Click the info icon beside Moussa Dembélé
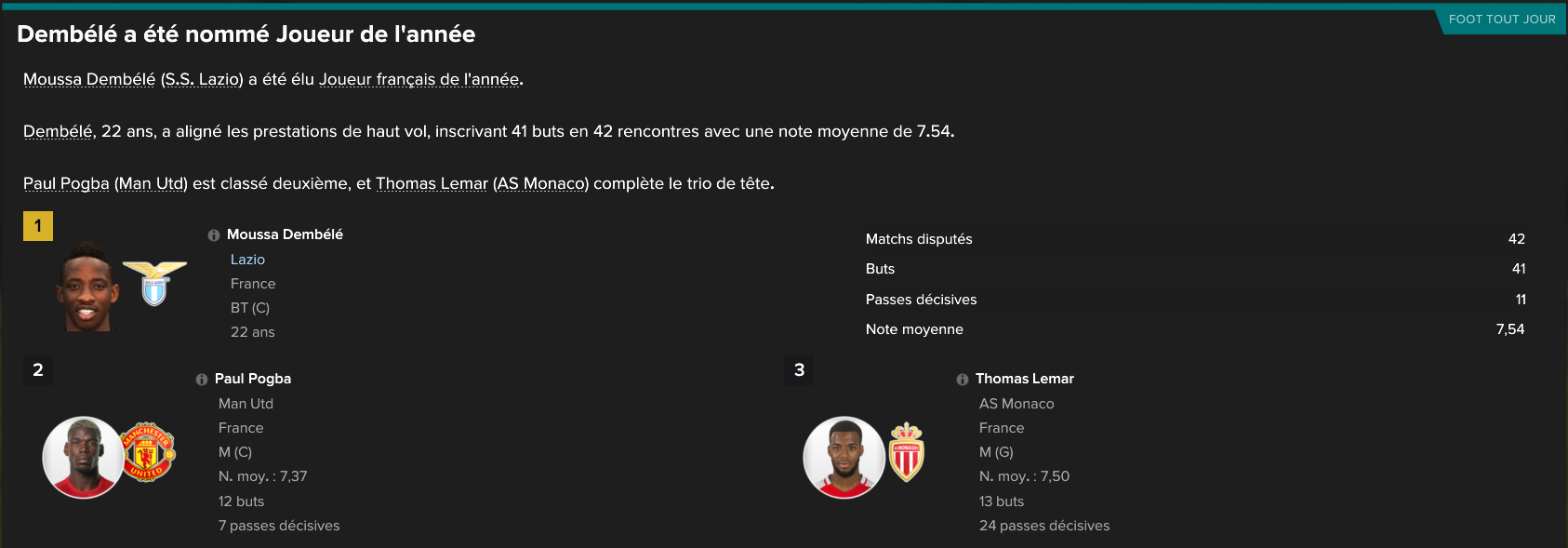The height and width of the screenshot is (548, 1568). click(x=214, y=235)
